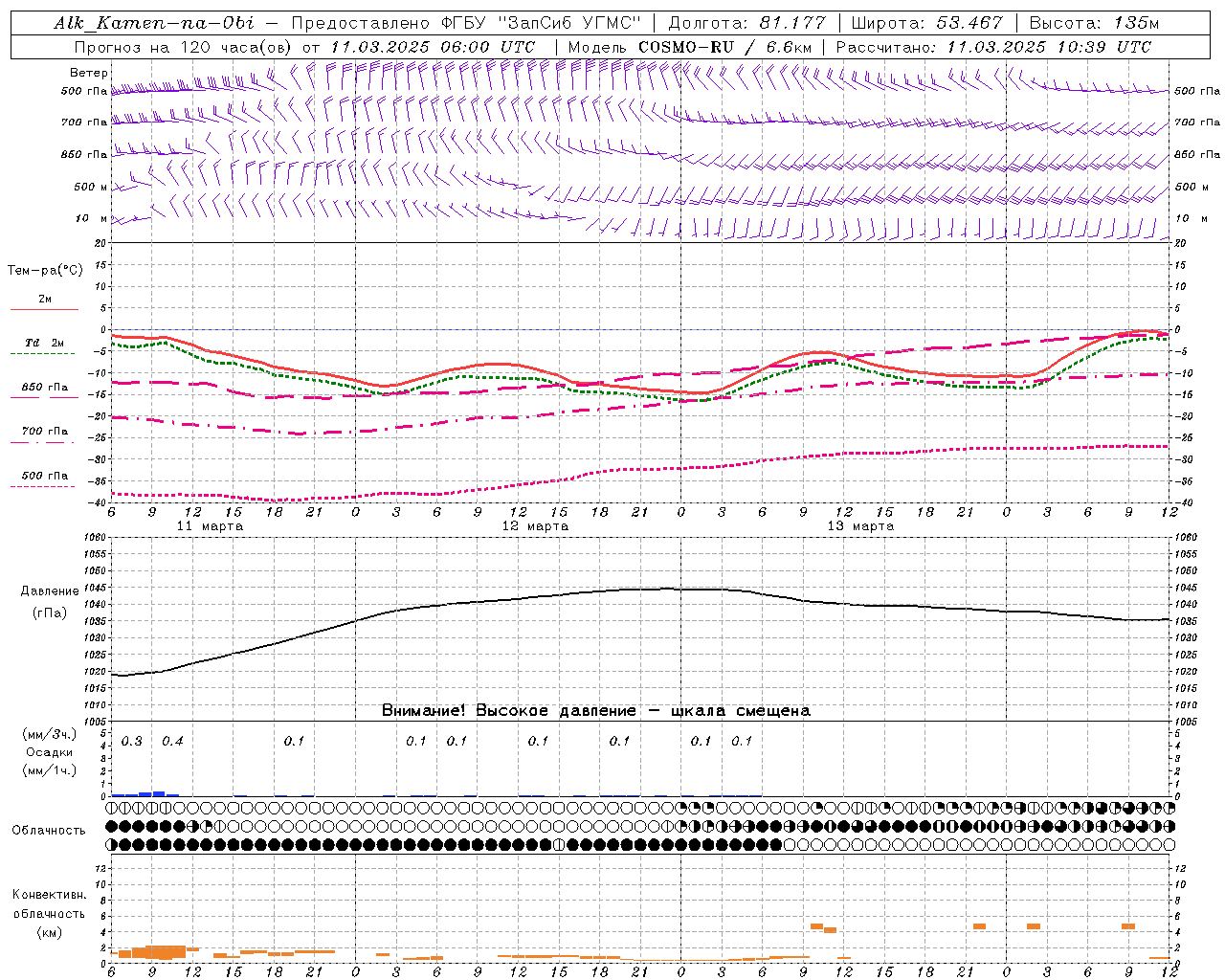The height and width of the screenshot is (980, 1225).
Task: Click the 500 м label left of wind barbs
Action: pyautogui.click(x=91, y=187)
